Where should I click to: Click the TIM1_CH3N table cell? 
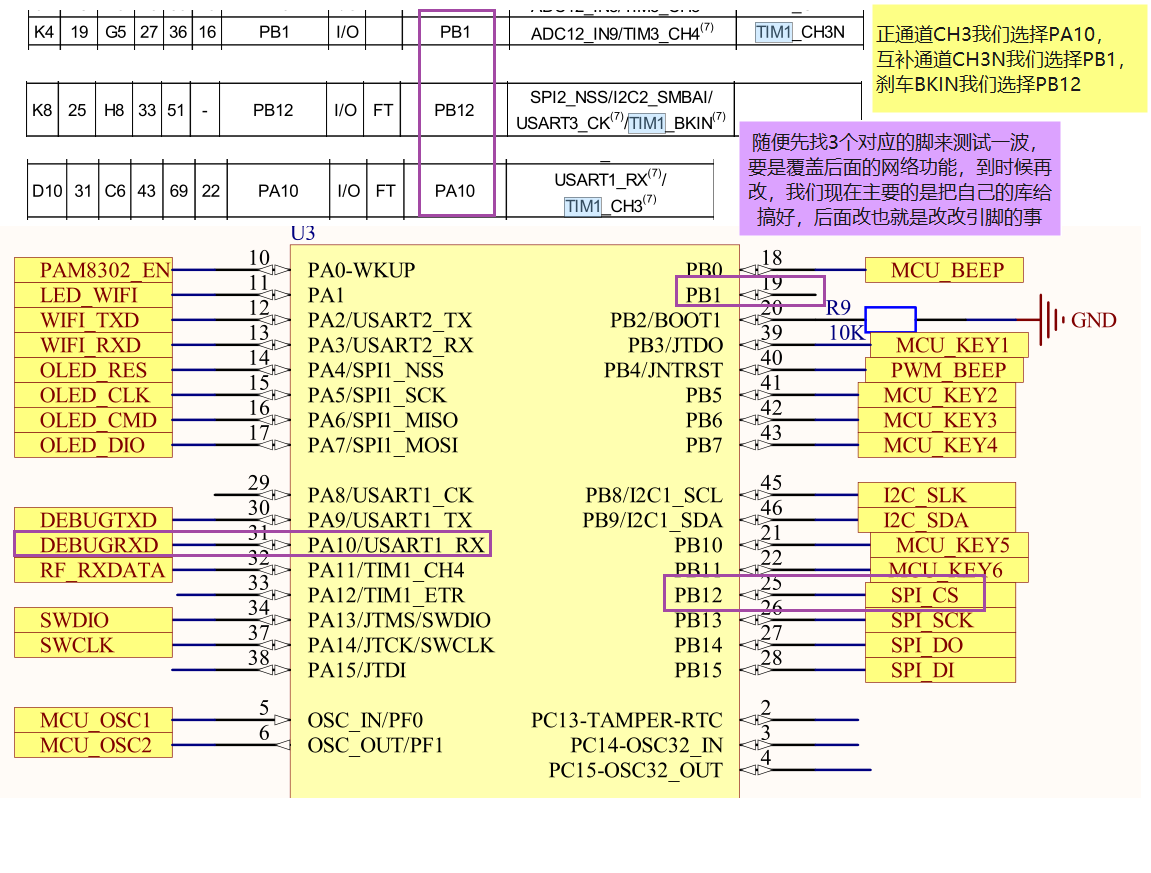pyautogui.click(x=799, y=32)
